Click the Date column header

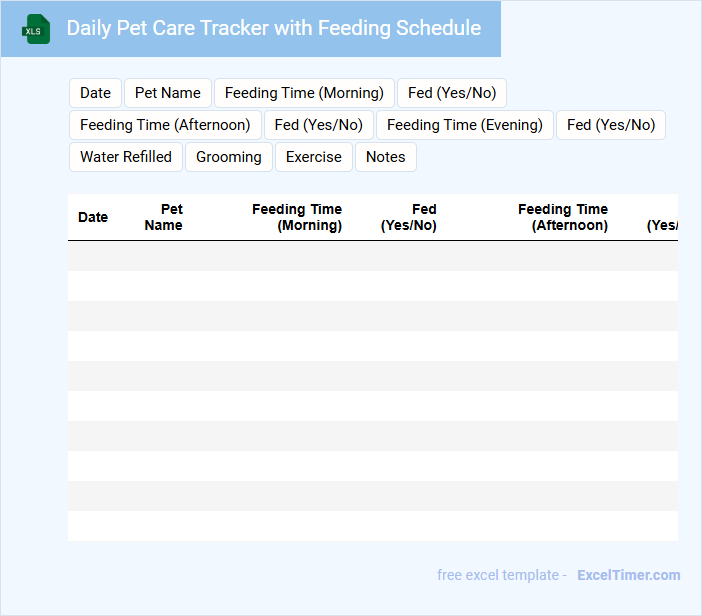(93, 217)
